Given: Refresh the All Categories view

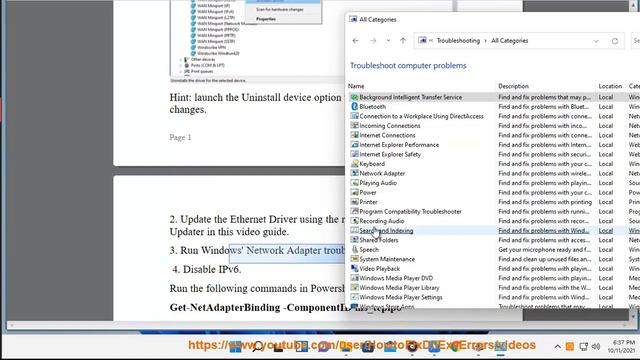Looking at the screenshot, I should (x=615, y=41).
